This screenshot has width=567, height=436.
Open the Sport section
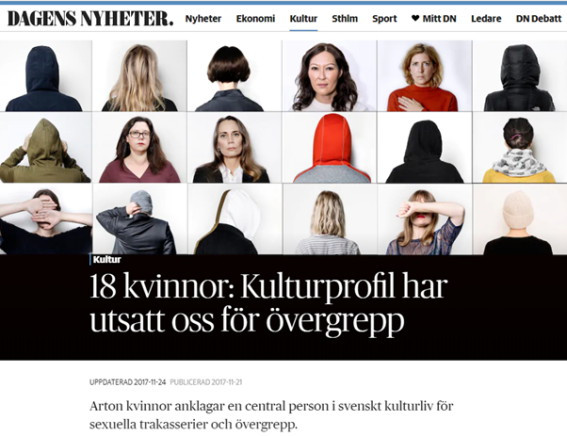pos(384,19)
